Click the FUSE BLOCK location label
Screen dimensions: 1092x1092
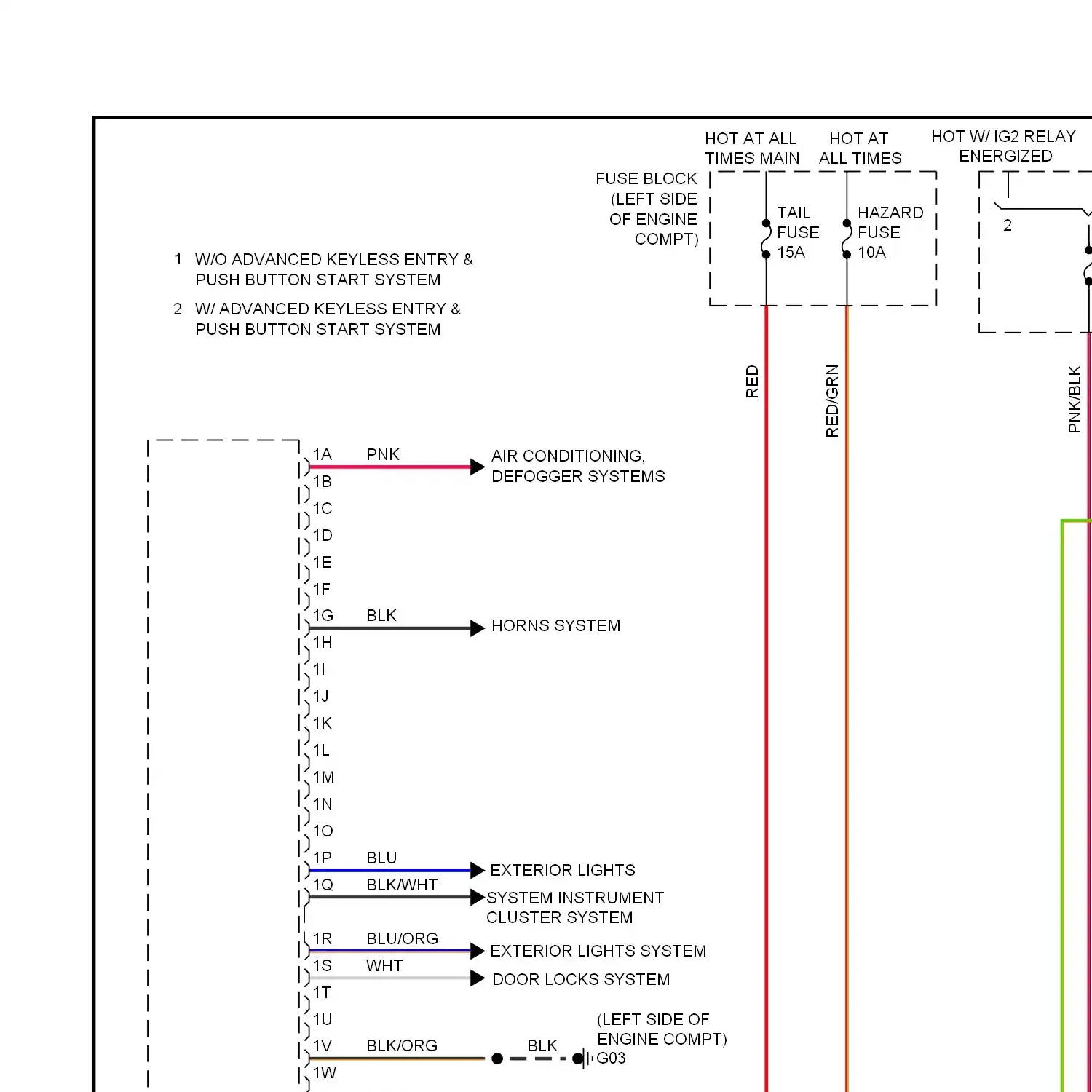click(646, 209)
